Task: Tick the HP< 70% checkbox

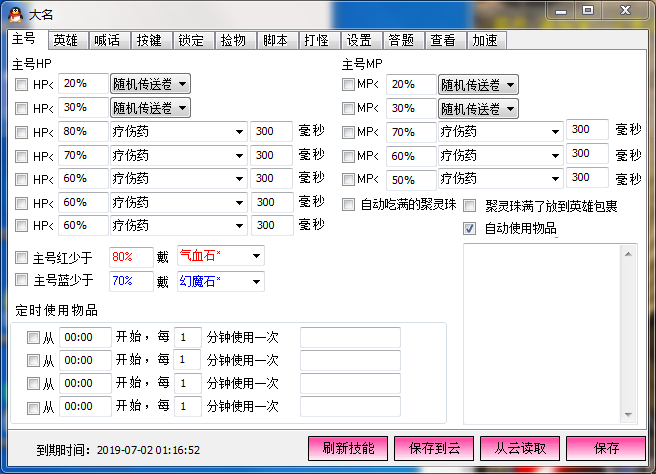Action: [x=21, y=156]
